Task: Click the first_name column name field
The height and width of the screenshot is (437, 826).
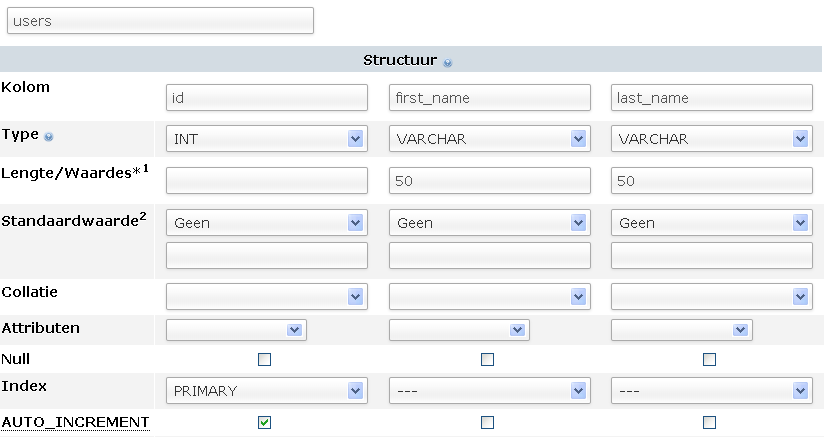Action: 489,98
